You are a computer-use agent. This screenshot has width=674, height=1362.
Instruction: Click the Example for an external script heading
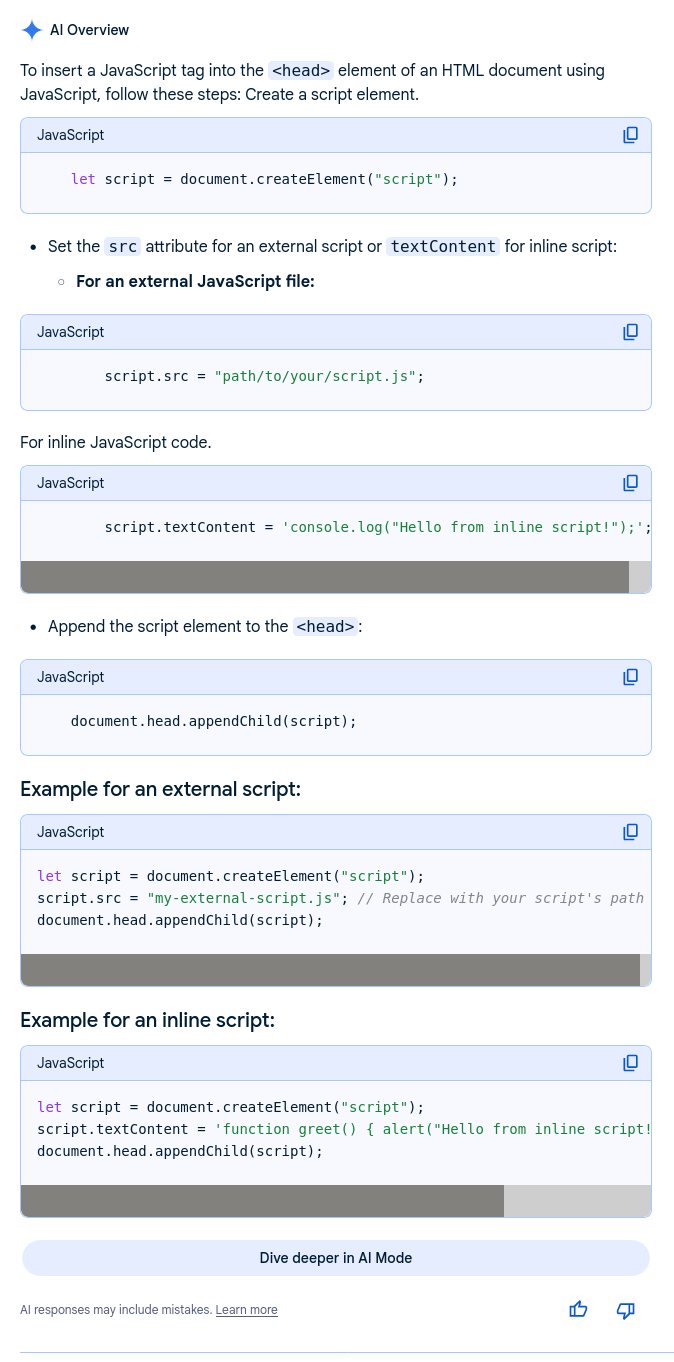(x=160, y=789)
